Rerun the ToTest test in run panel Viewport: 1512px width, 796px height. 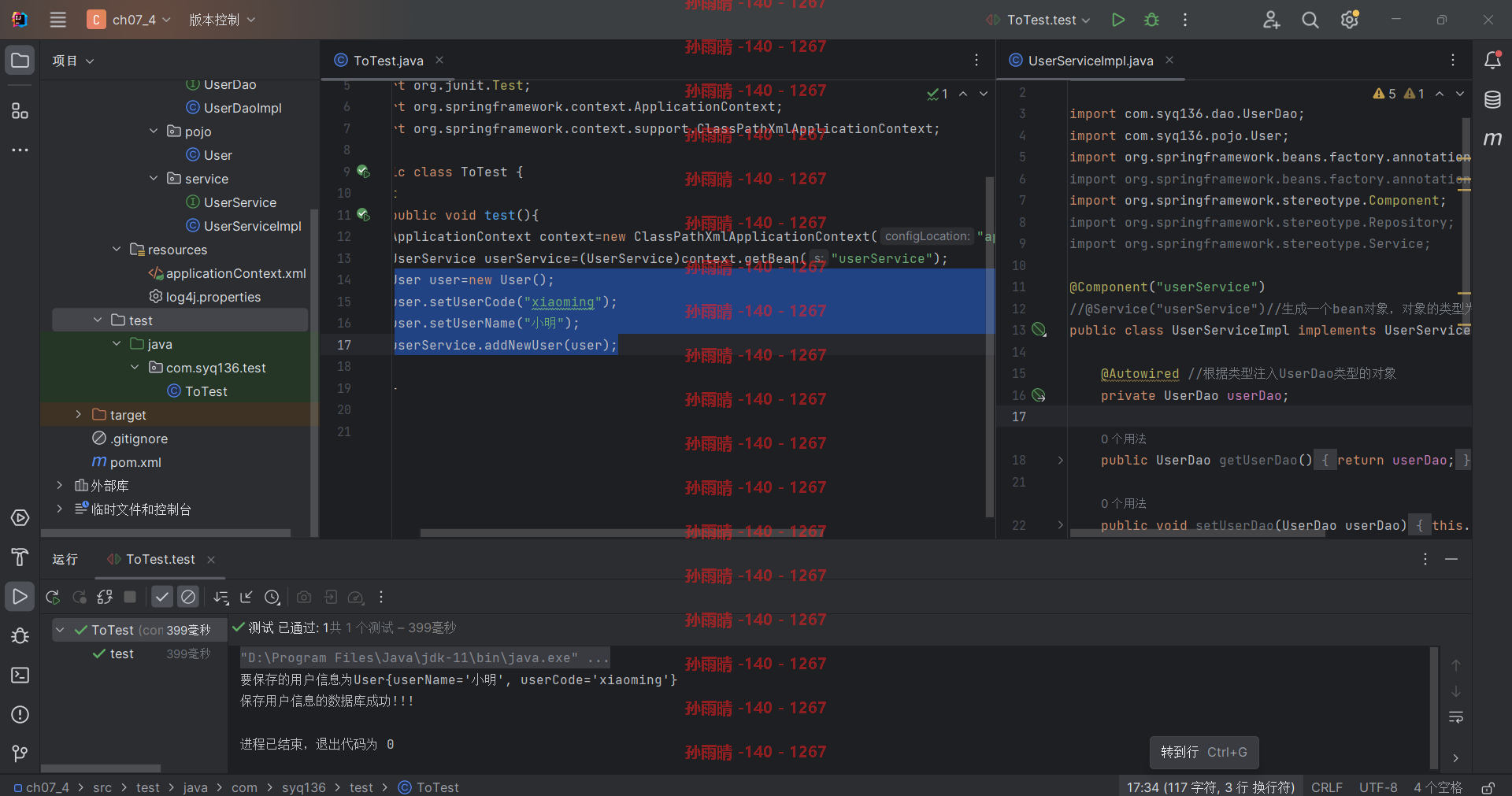(x=53, y=598)
